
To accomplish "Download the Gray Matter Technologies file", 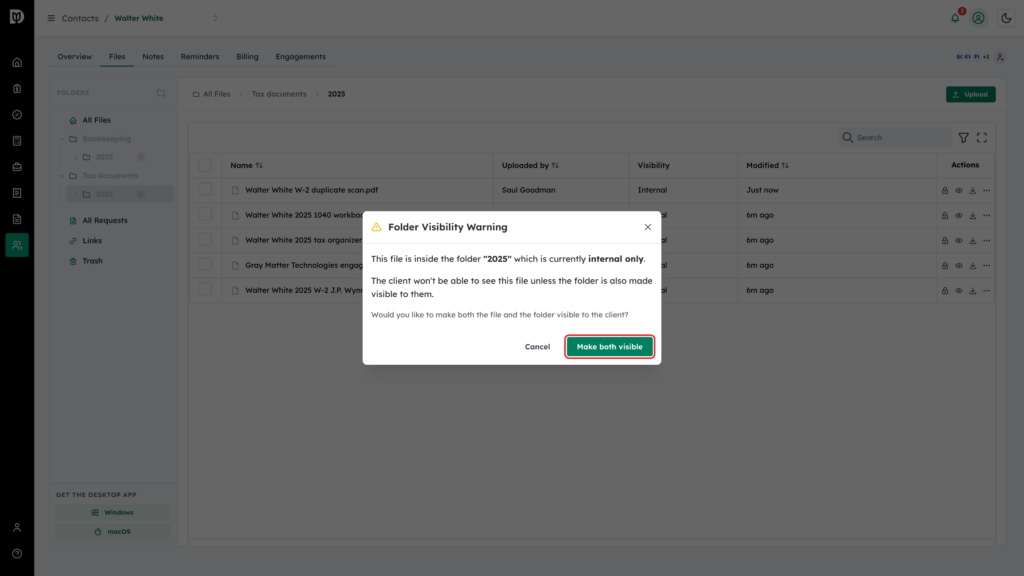I will pyautogui.click(x=972, y=266).
